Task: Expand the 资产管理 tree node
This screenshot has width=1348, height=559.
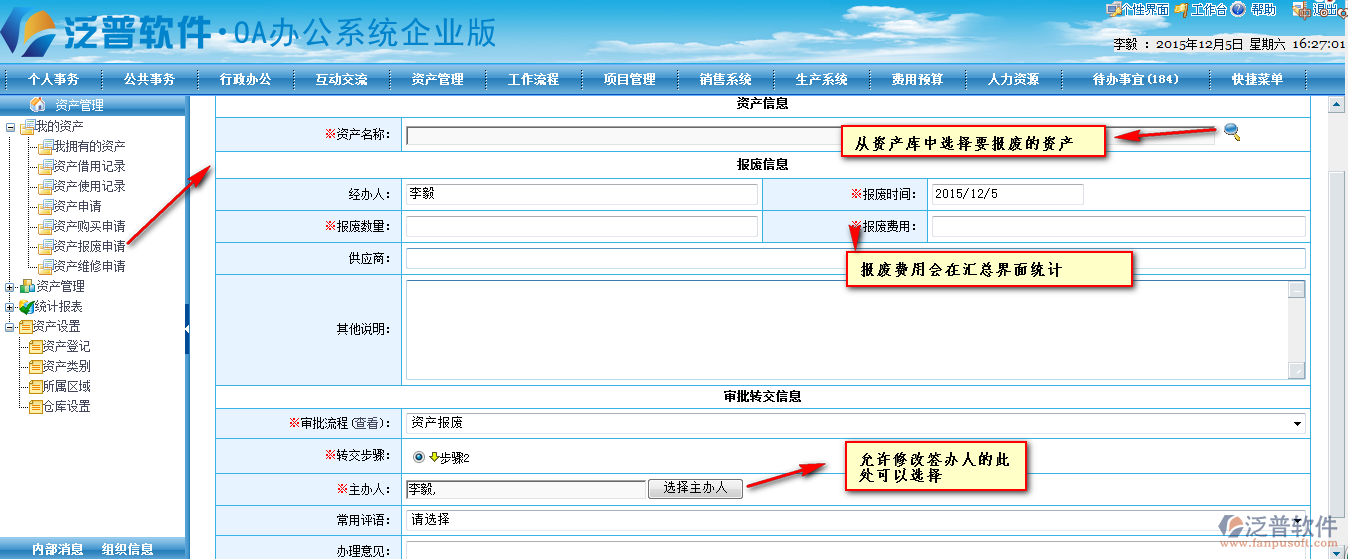Action: (10, 287)
